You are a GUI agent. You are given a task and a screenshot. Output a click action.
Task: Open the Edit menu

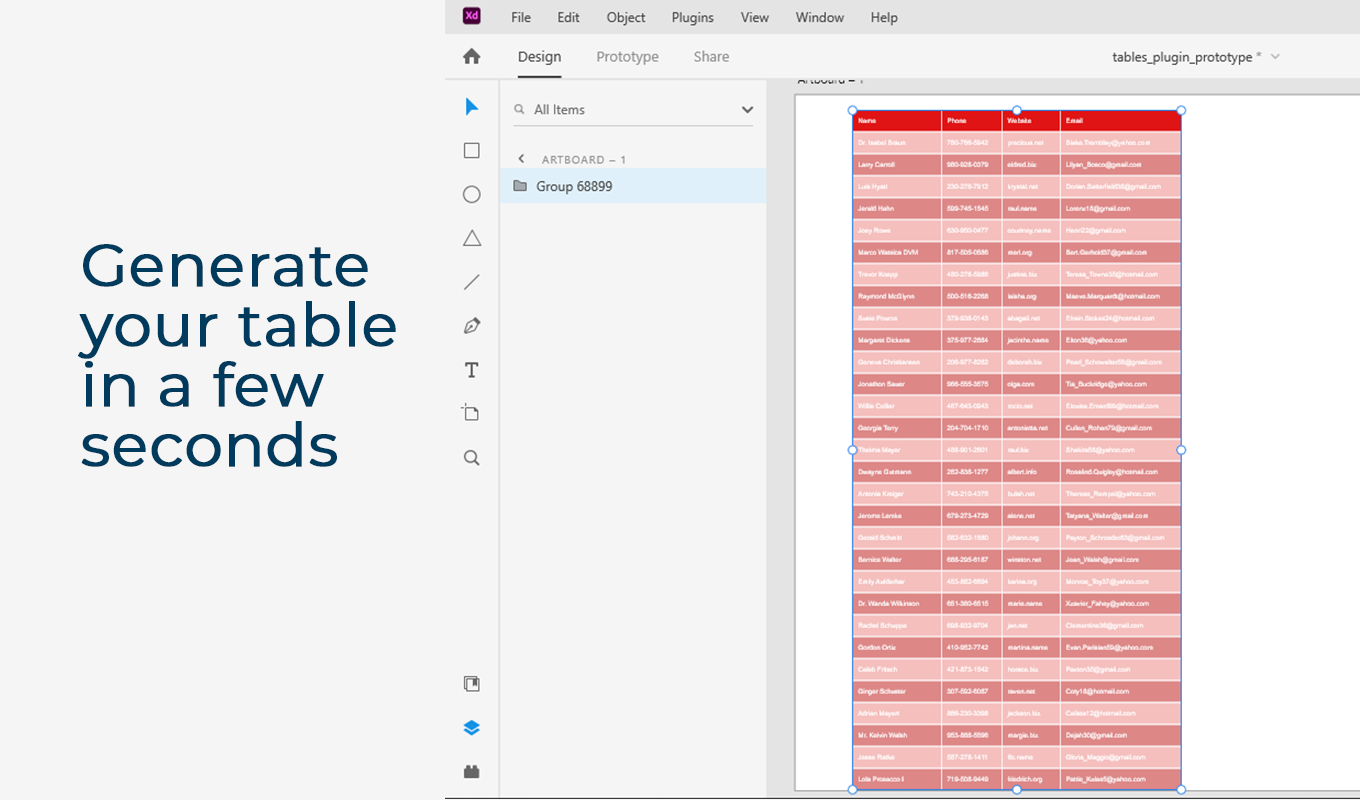(568, 17)
